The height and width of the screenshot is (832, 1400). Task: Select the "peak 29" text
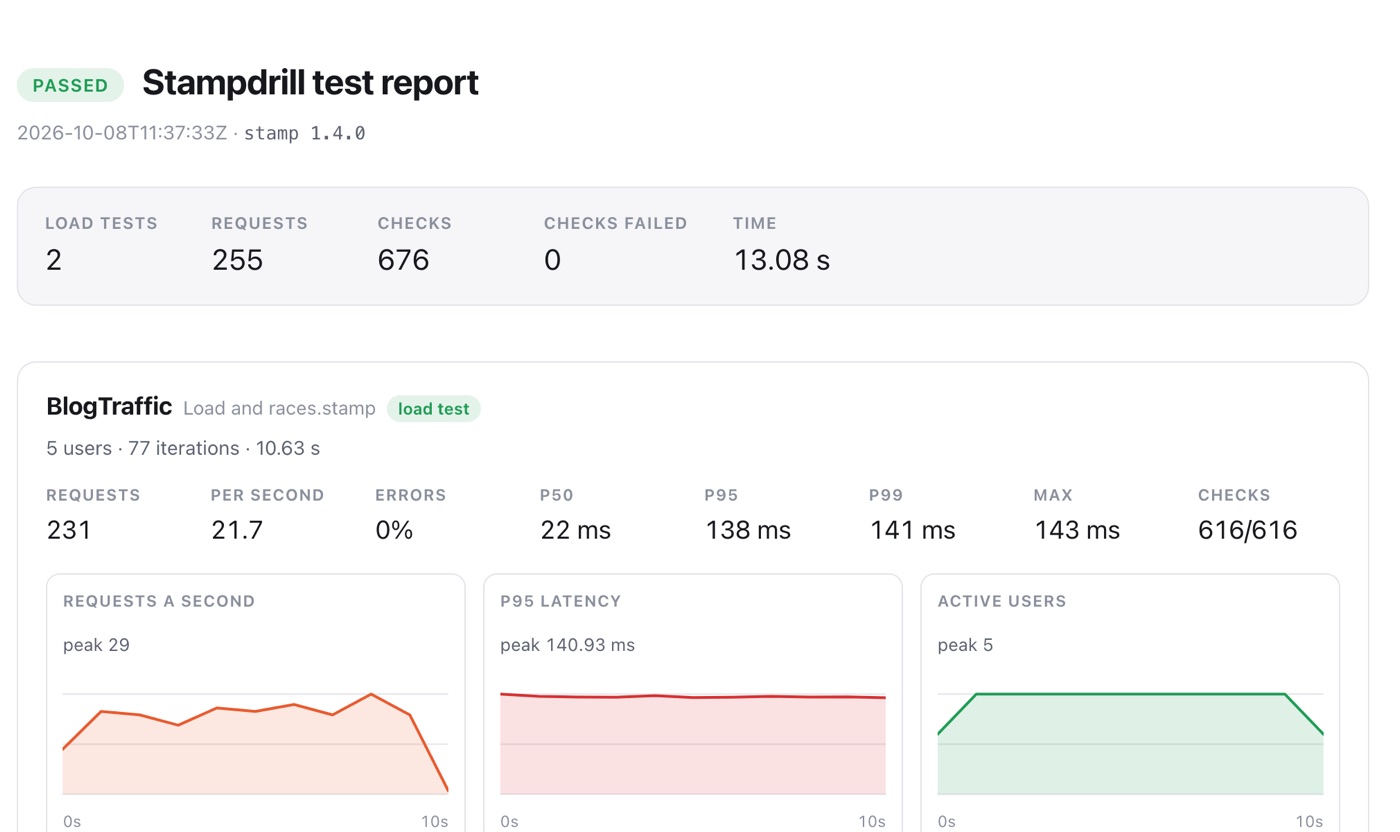pos(96,645)
